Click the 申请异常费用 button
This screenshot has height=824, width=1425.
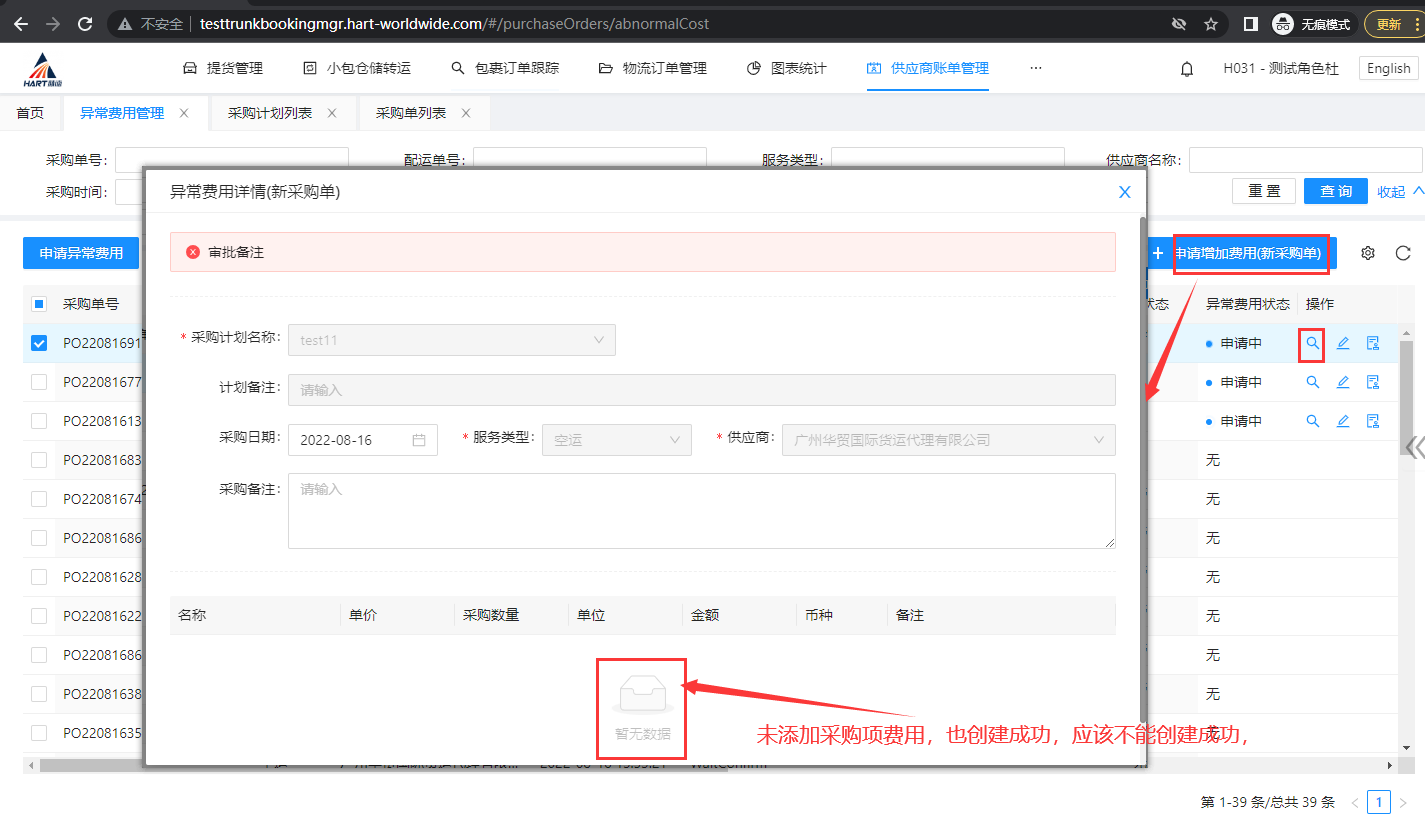tap(81, 253)
